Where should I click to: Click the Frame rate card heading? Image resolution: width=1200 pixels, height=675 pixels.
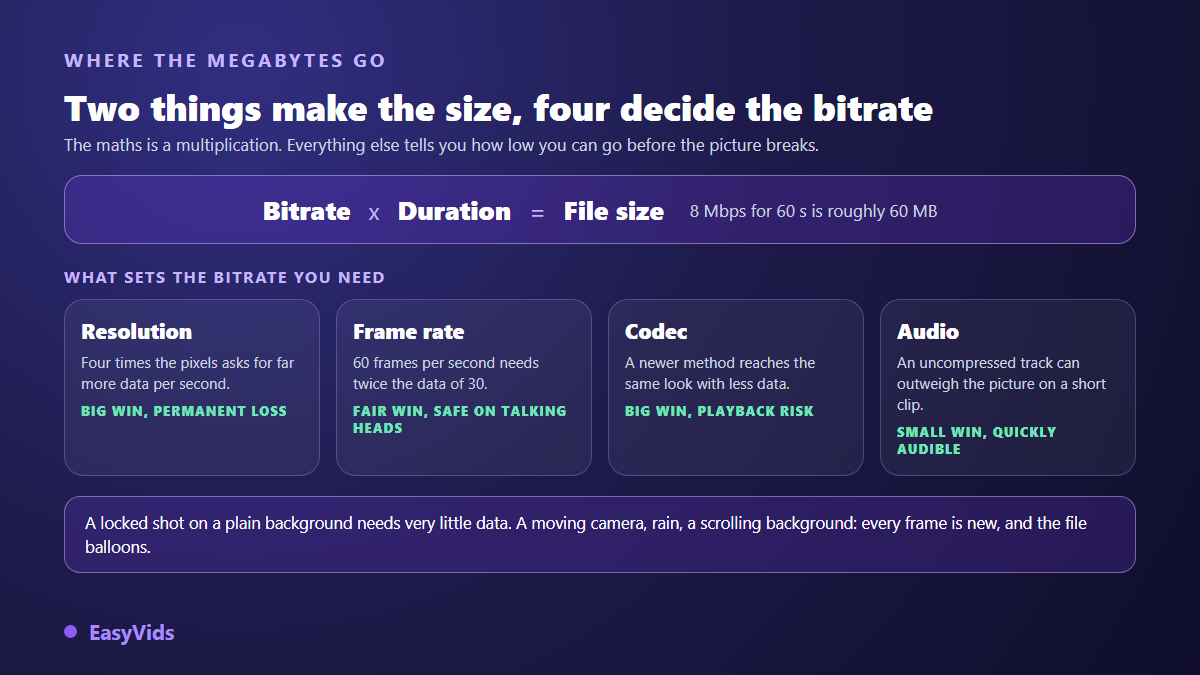(409, 332)
